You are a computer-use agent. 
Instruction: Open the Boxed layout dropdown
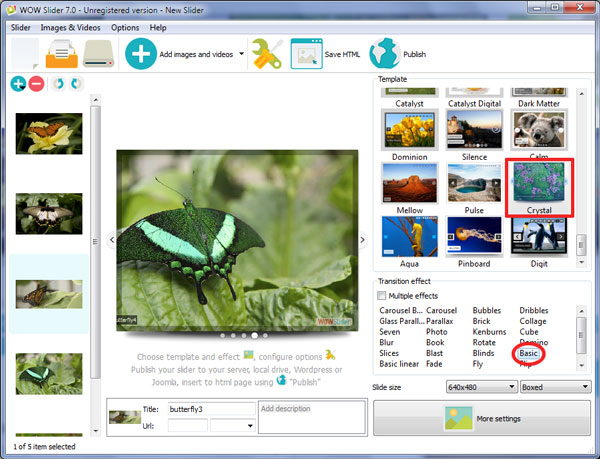point(555,387)
